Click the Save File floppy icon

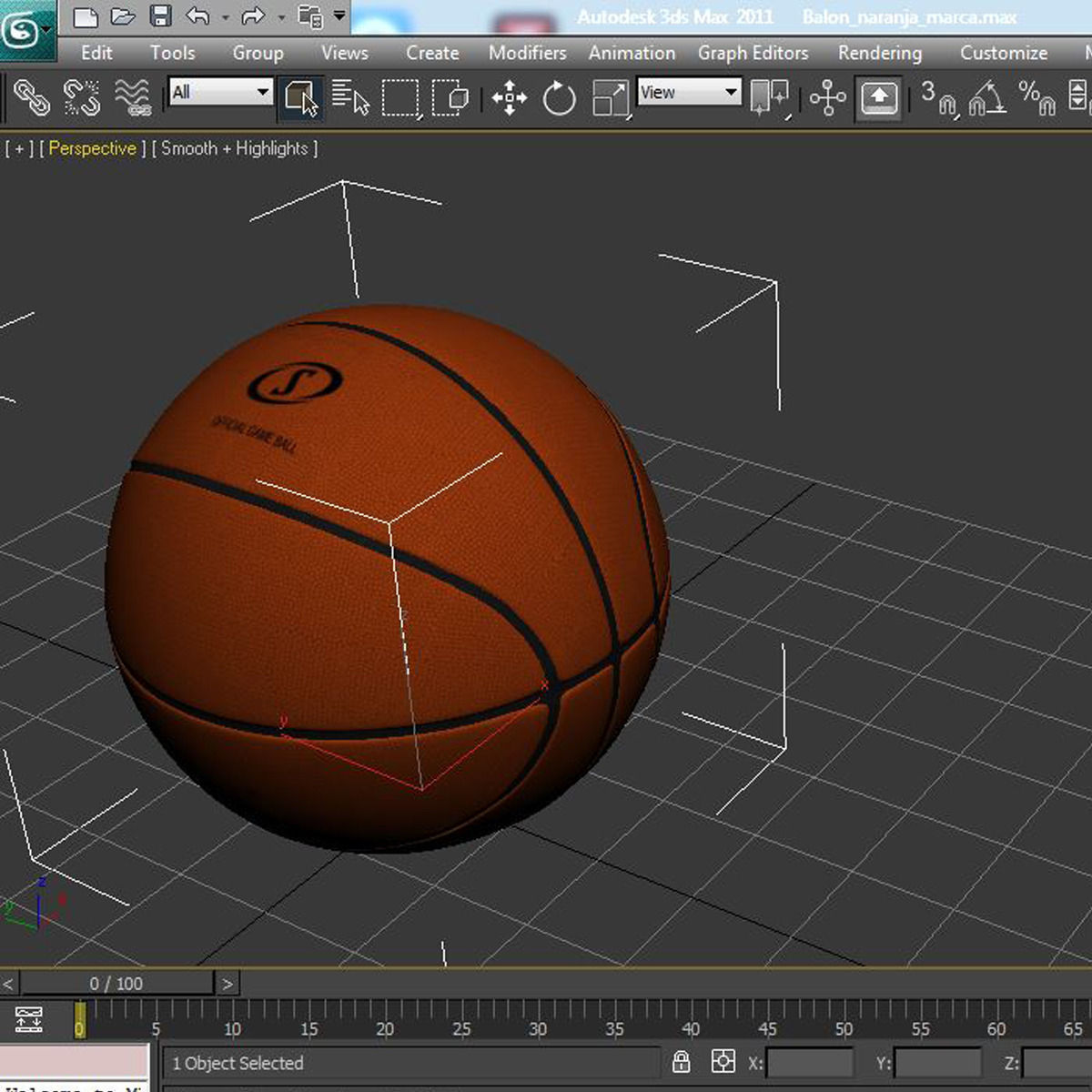click(161, 15)
